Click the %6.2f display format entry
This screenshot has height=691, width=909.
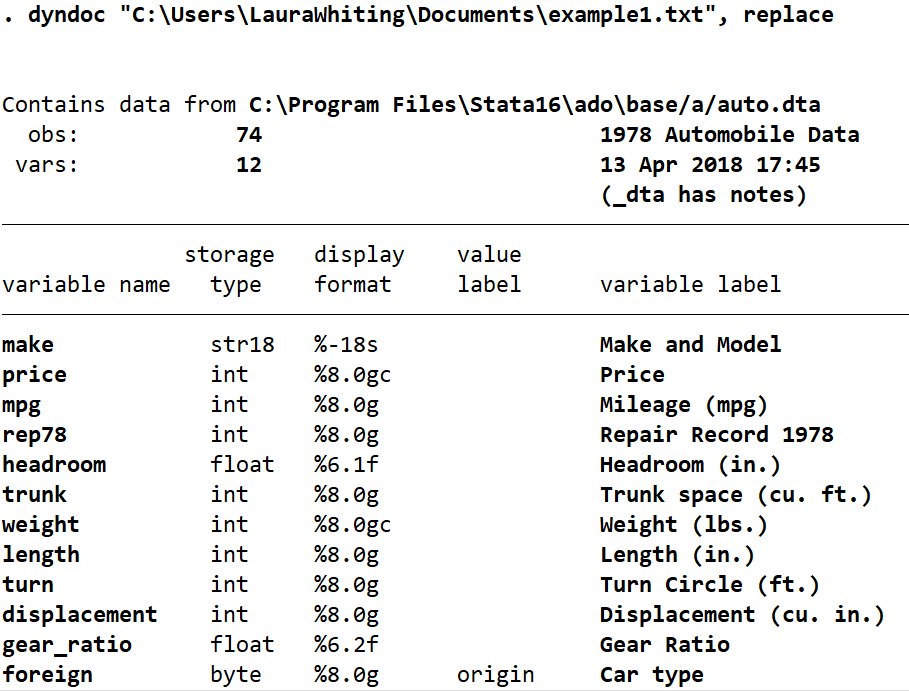tap(346, 645)
